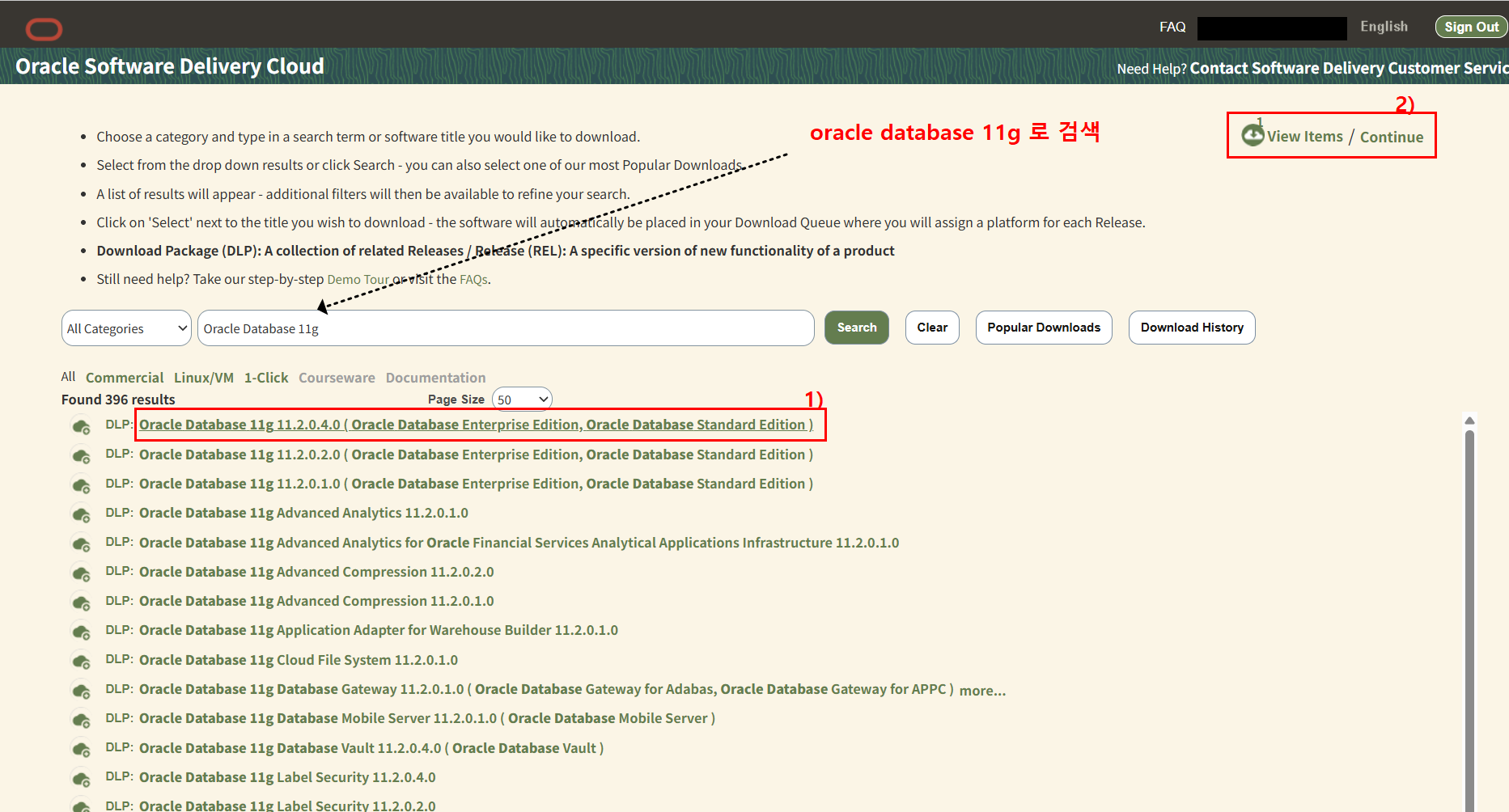Open Oracle Database 11g 11.2.0.4.0 package link

(476, 425)
